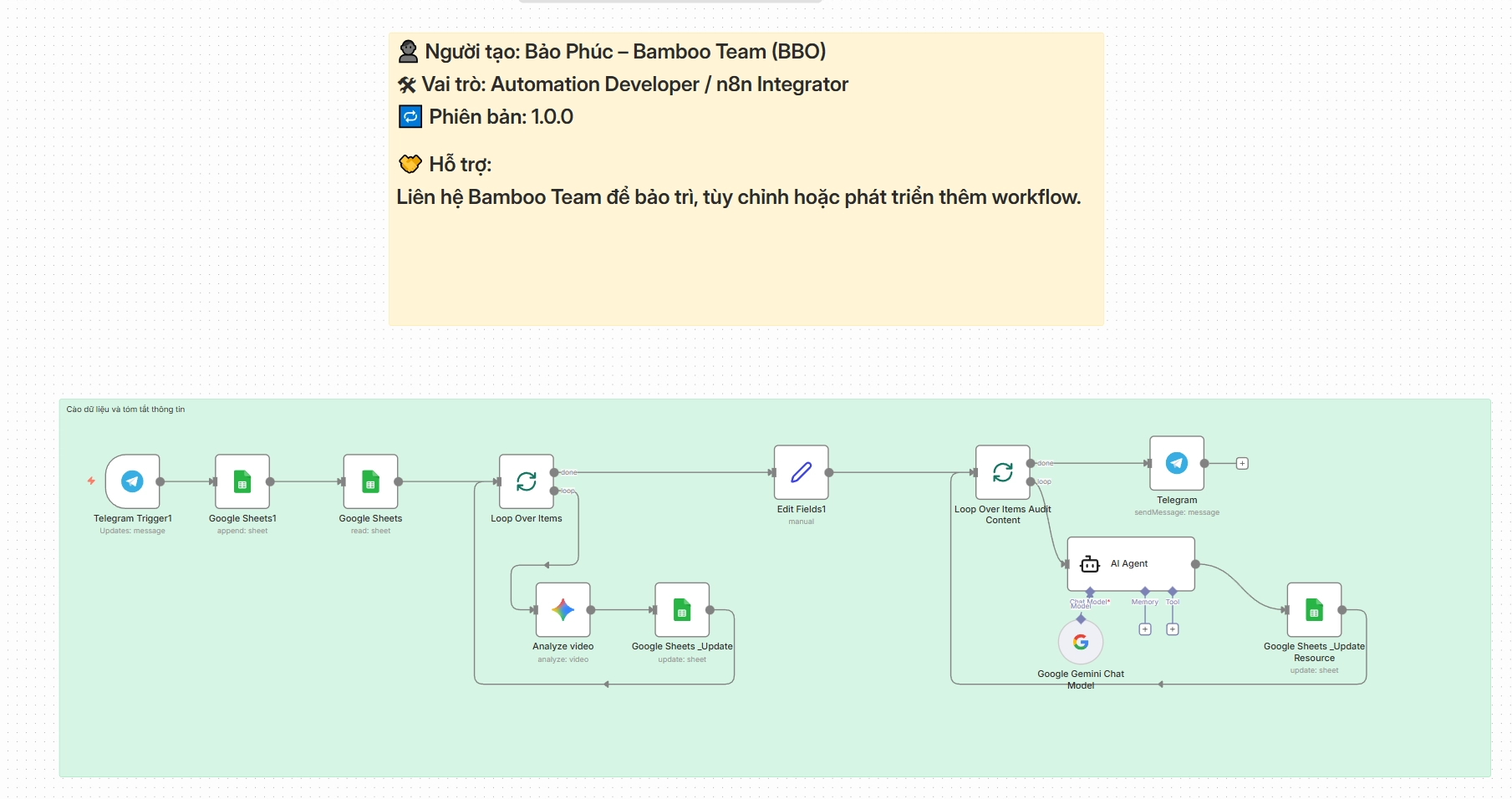Click Google Sheets _Update Resource node
Viewport: 1512px width, 799px height.
(x=1314, y=610)
